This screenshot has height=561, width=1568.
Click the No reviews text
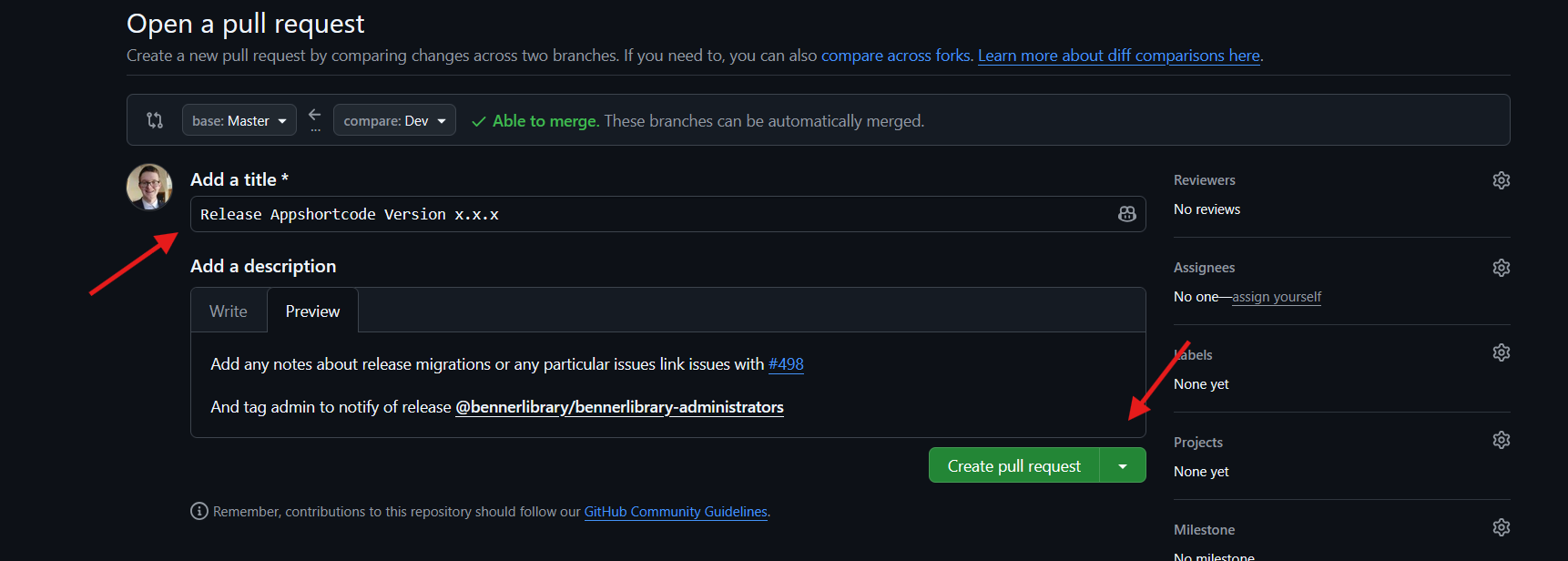pos(1207,209)
